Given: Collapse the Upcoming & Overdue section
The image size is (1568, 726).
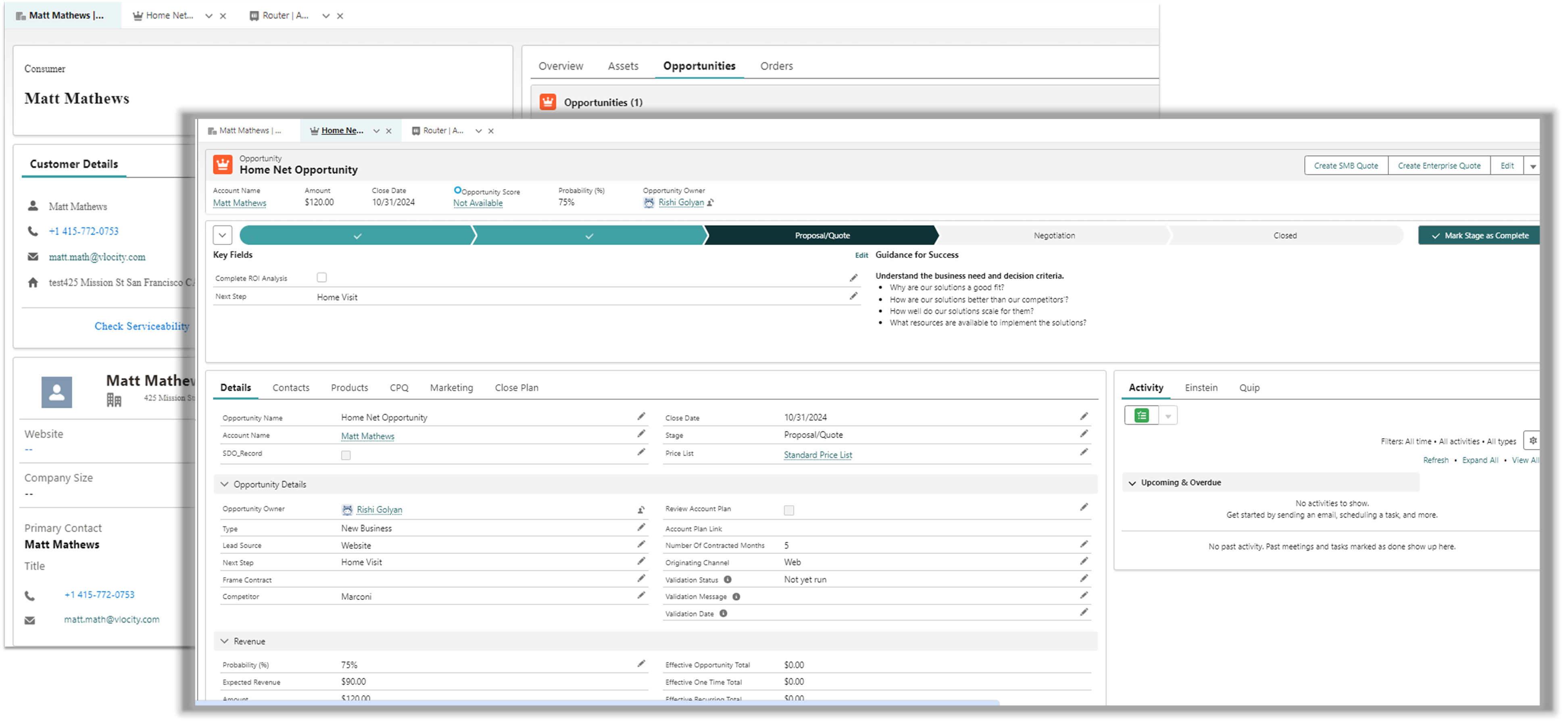Looking at the screenshot, I should [1132, 483].
